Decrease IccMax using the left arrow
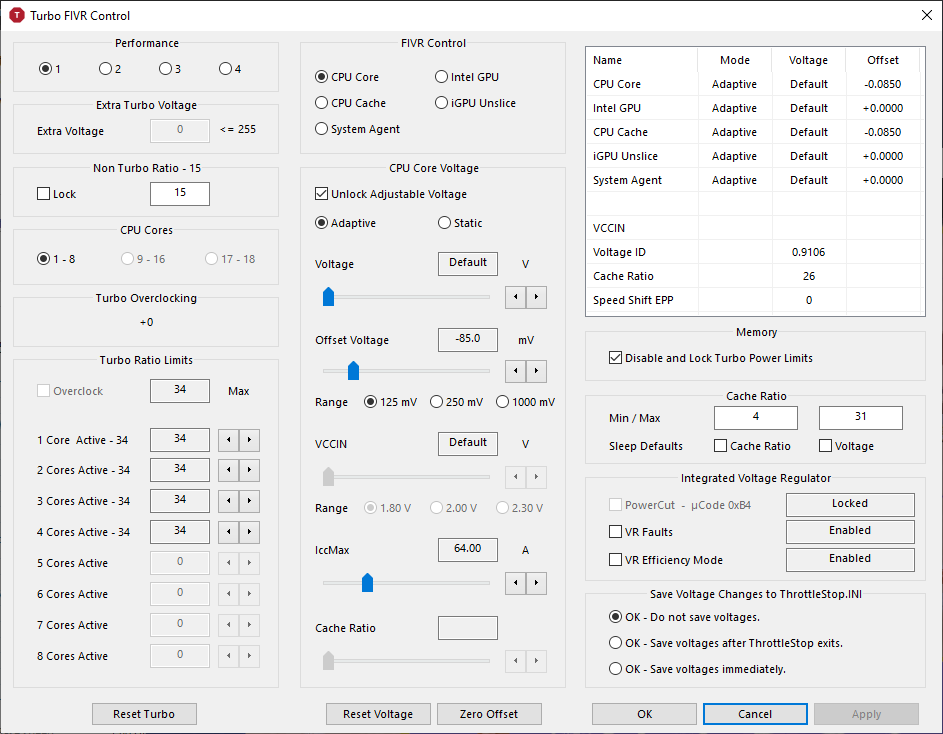This screenshot has width=943, height=734. [x=515, y=583]
